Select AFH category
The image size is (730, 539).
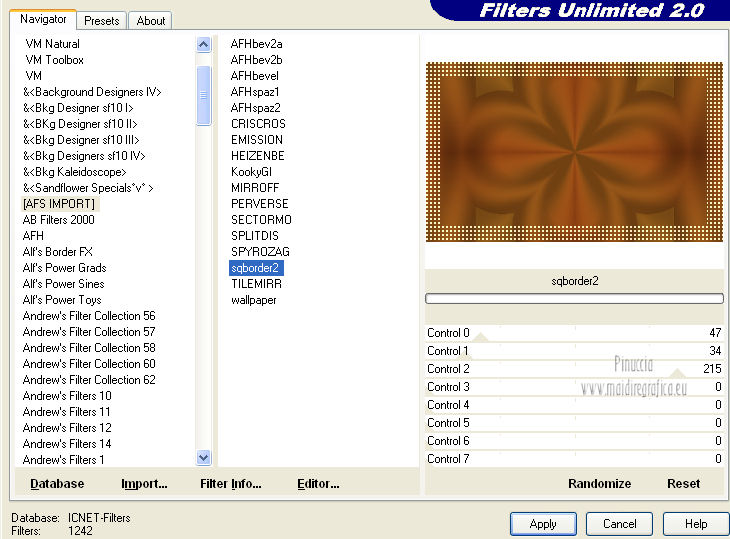tap(33, 236)
